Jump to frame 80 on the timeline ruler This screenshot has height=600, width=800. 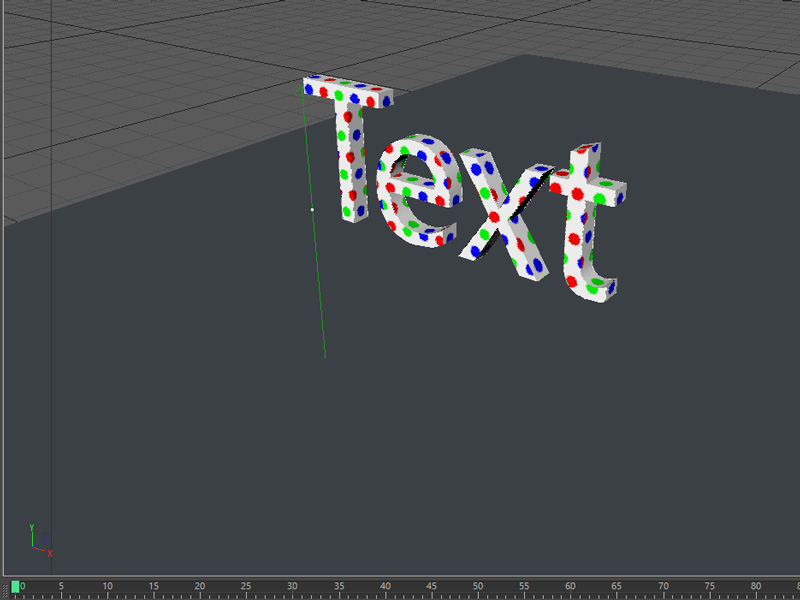[x=756, y=586]
